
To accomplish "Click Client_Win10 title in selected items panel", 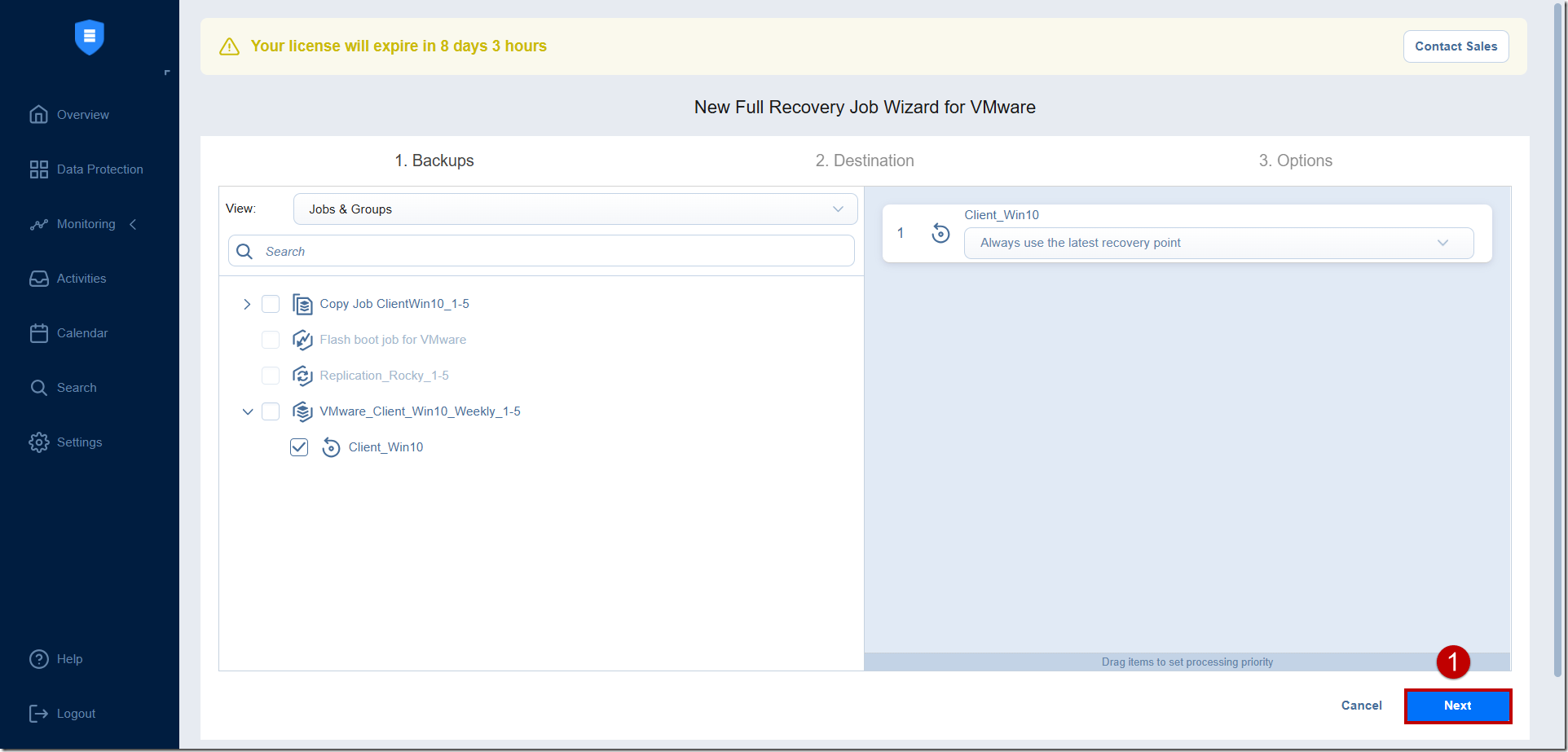I will pos(1002,215).
